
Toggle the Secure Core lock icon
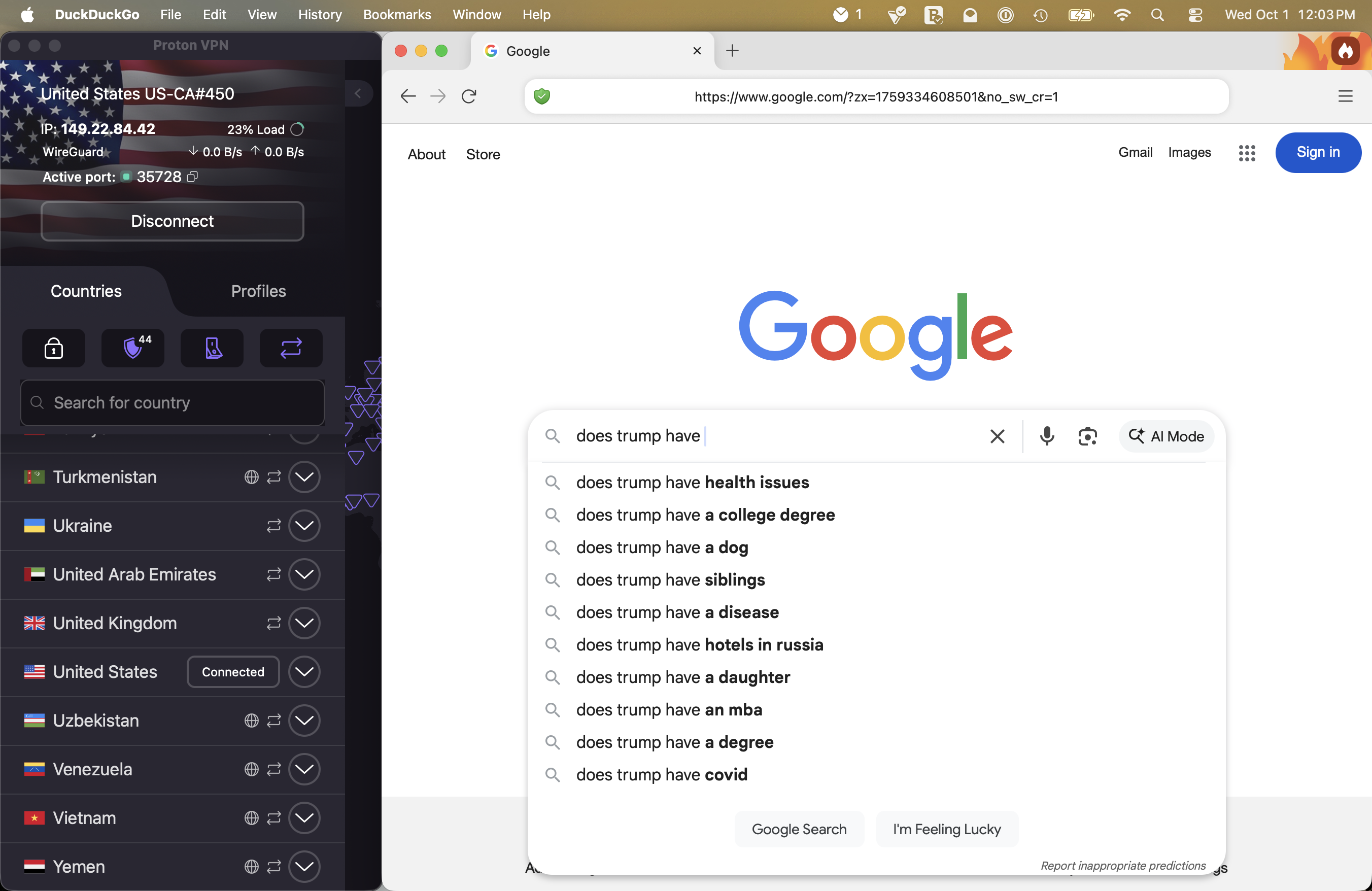tap(54, 348)
